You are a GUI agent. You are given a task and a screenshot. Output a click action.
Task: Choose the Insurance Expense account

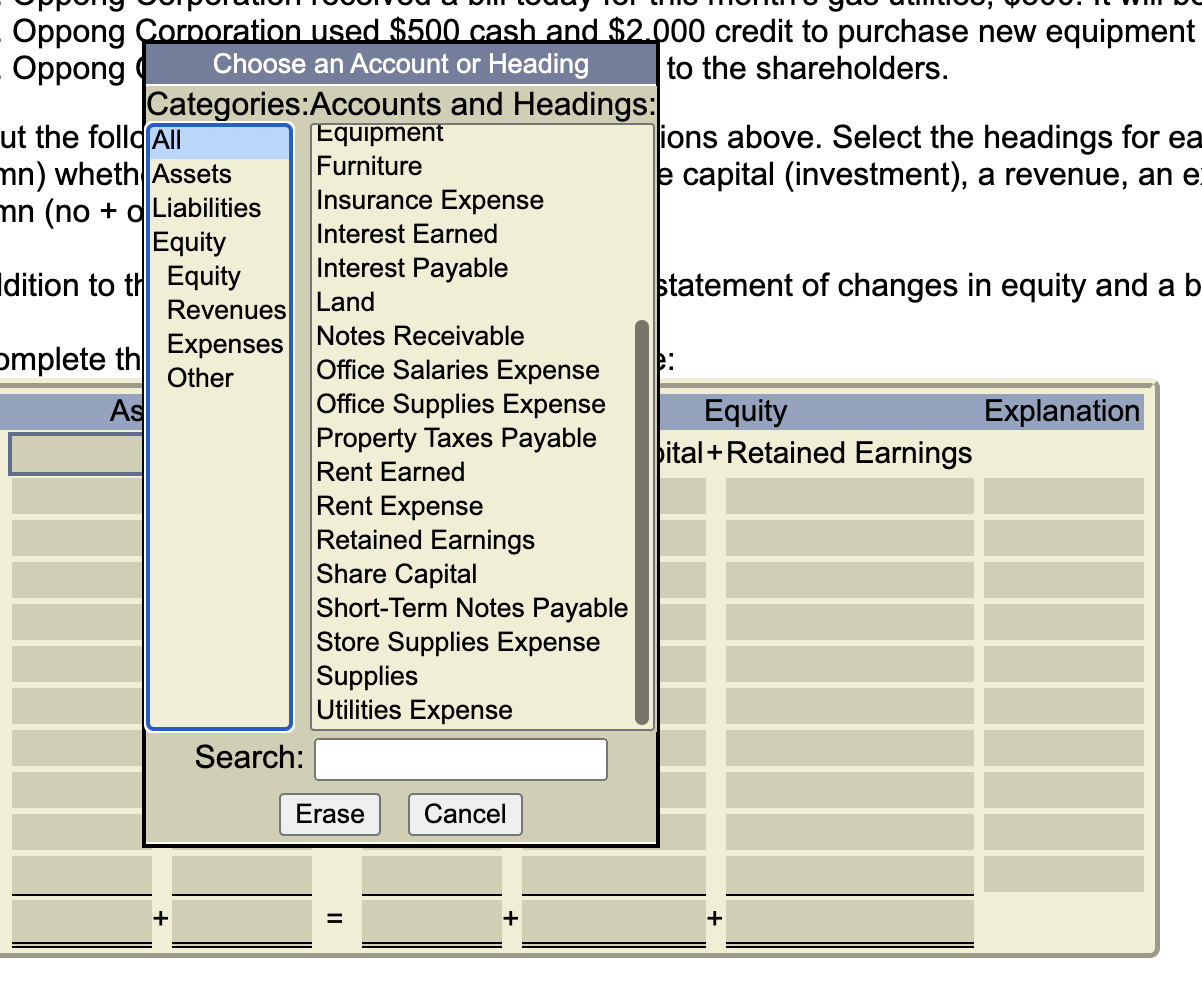[474, 200]
